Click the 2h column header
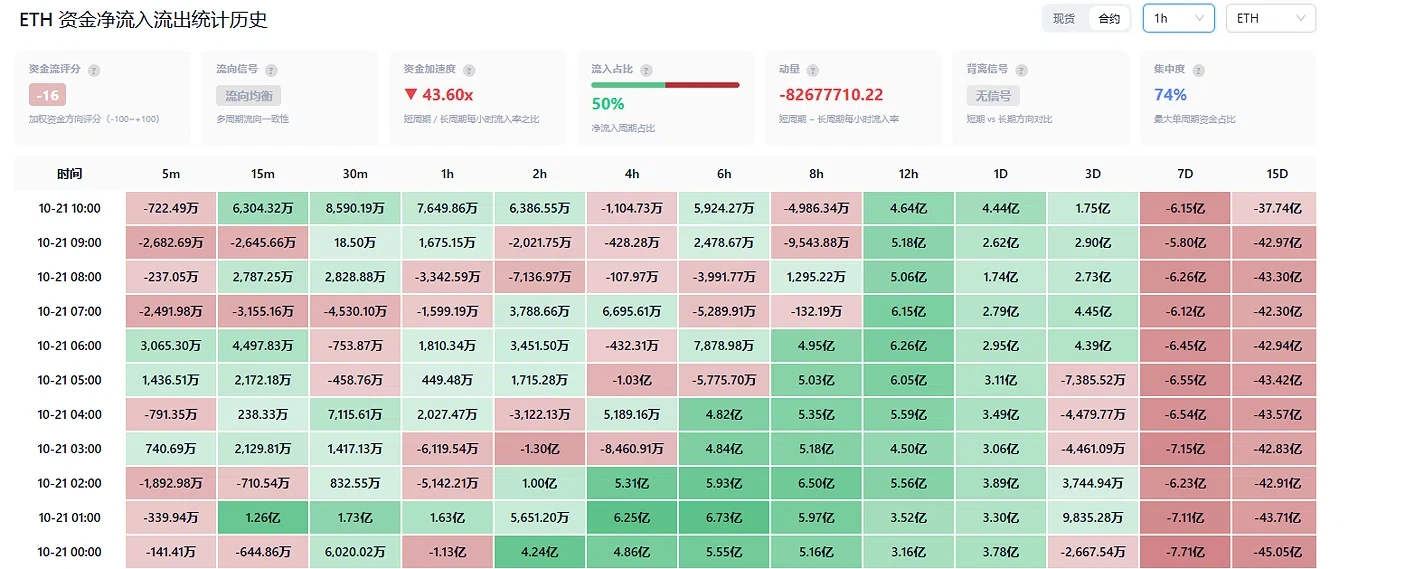Image resolution: width=1405 pixels, height=569 pixels. [539, 174]
